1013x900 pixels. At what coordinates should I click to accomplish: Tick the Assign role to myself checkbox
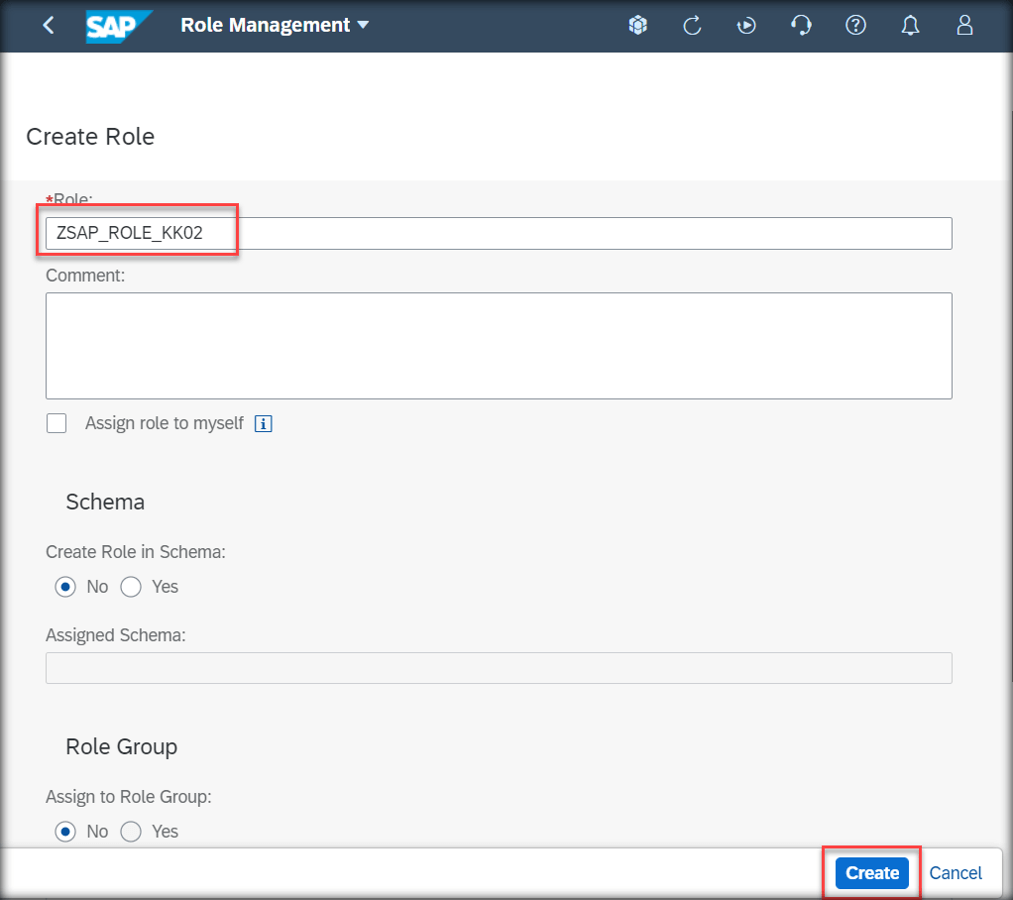click(57, 423)
